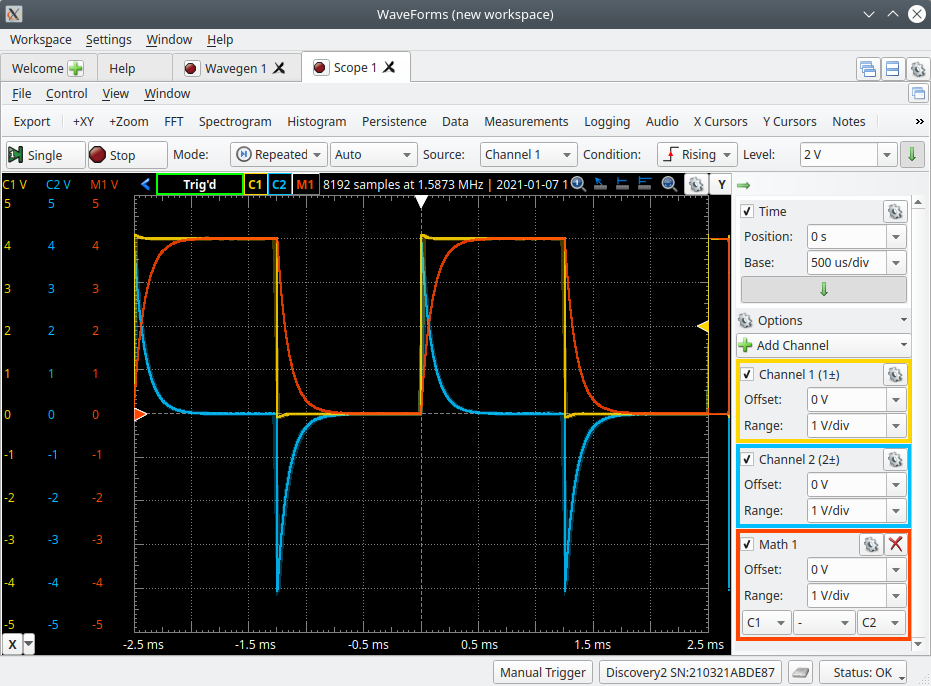Open Math 1 settings gear
Image resolution: width=931 pixels, height=686 pixels.
(x=870, y=545)
